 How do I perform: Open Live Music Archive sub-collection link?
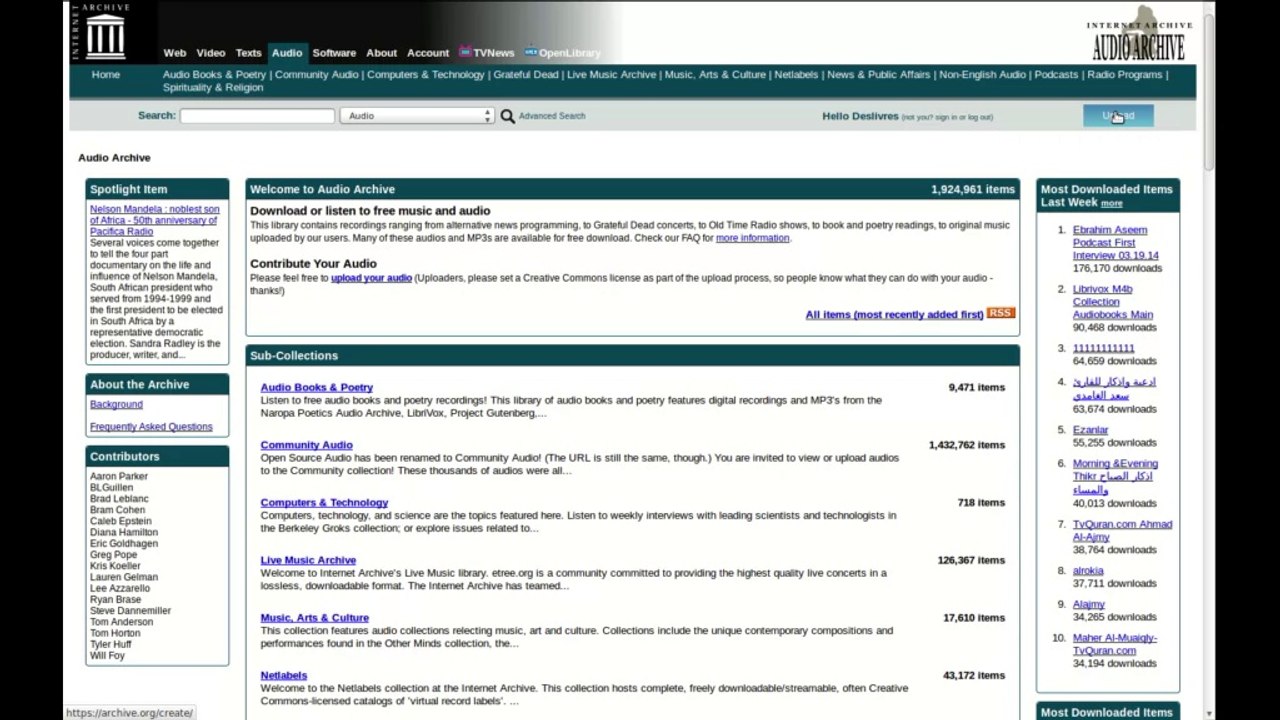(x=308, y=561)
